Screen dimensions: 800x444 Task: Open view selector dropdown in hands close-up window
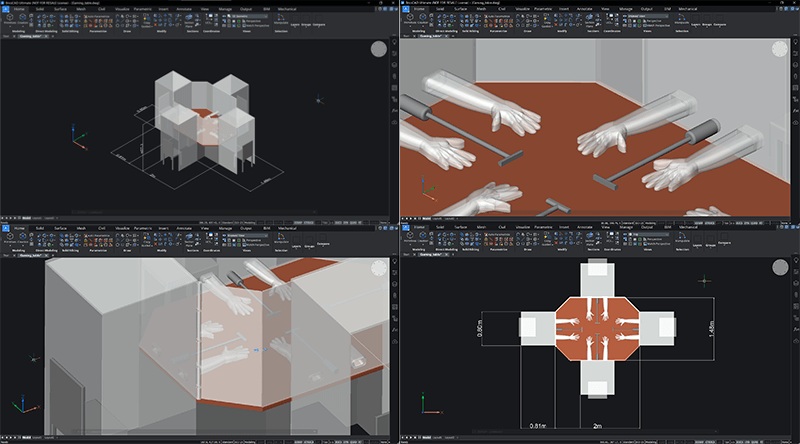click(648, 16)
